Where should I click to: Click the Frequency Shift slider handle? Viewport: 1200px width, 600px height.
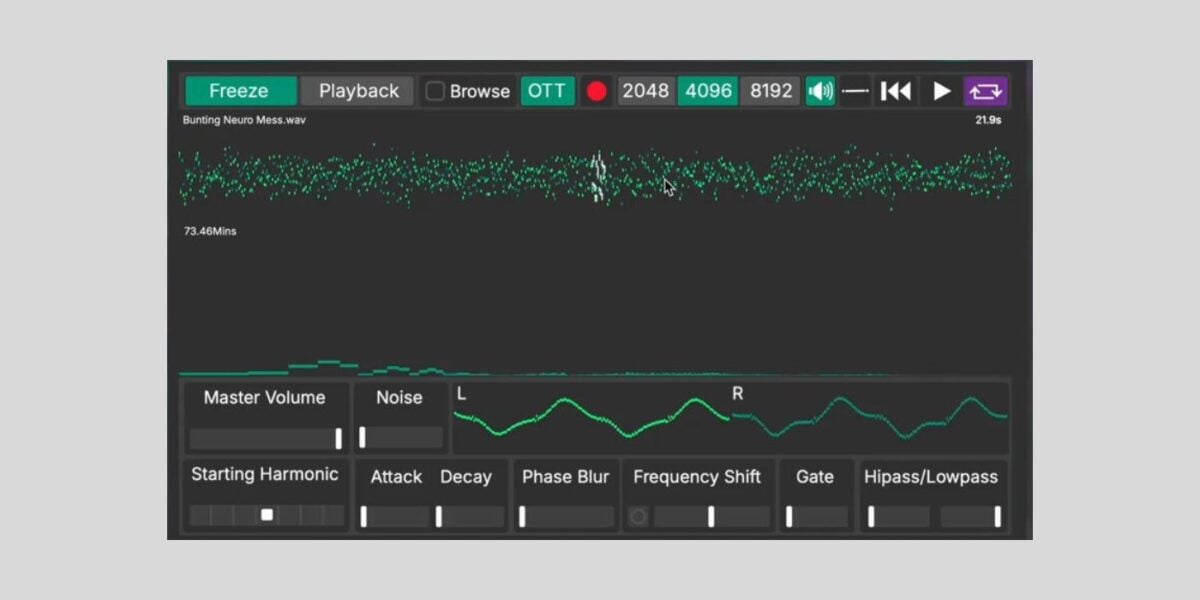[x=711, y=516]
